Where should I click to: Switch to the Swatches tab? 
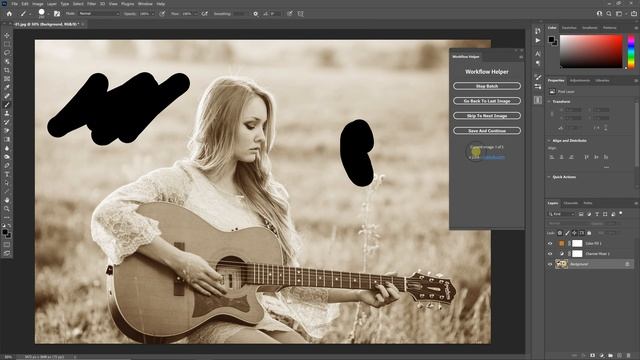tap(569, 28)
